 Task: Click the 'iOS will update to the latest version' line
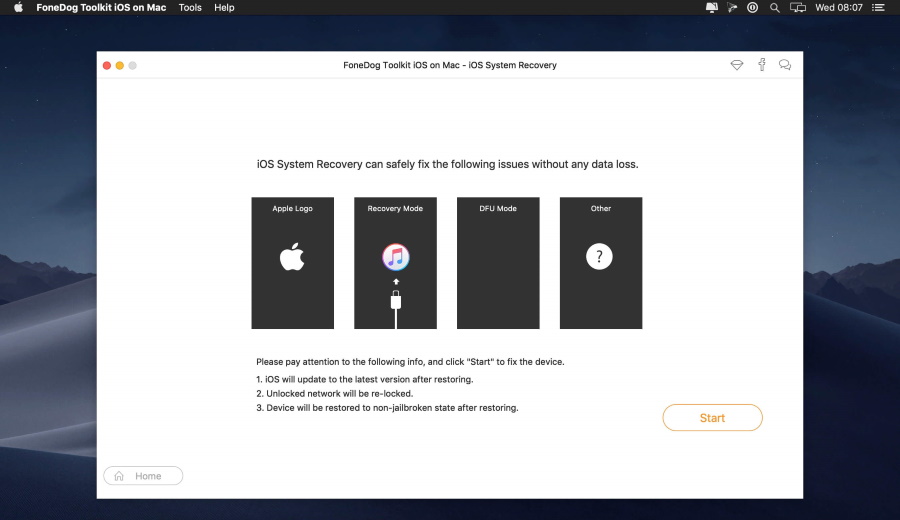point(364,379)
